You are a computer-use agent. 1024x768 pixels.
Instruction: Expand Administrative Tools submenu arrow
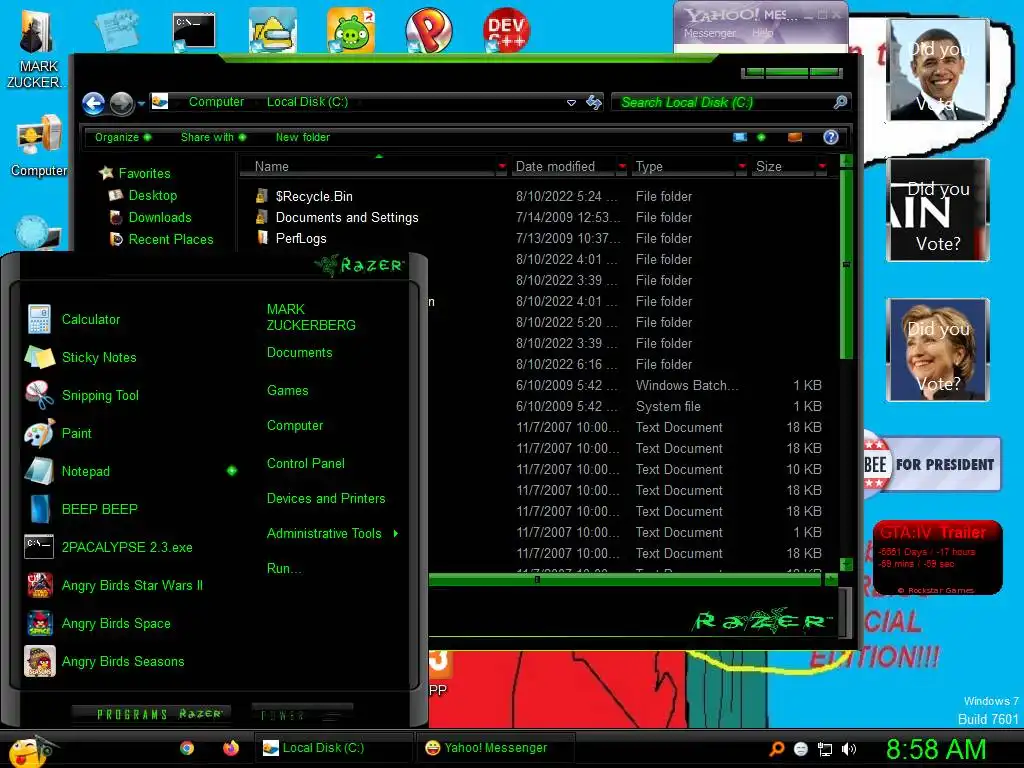pyautogui.click(x=396, y=534)
